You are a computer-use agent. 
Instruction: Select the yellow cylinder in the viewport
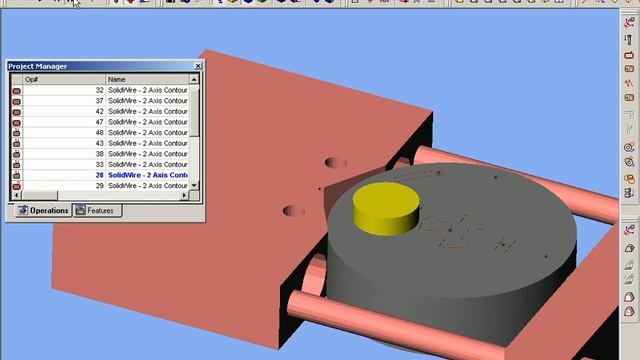(x=386, y=208)
